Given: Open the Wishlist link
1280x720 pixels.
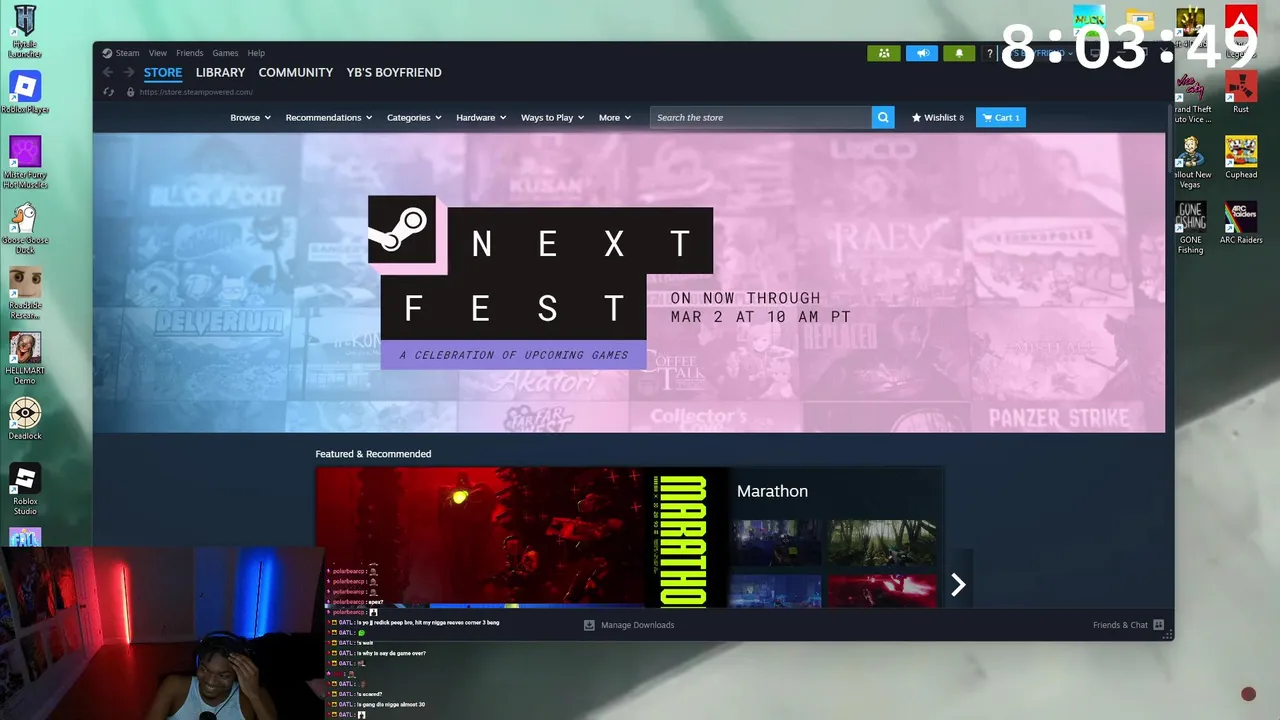Looking at the screenshot, I should tap(938, 117).
